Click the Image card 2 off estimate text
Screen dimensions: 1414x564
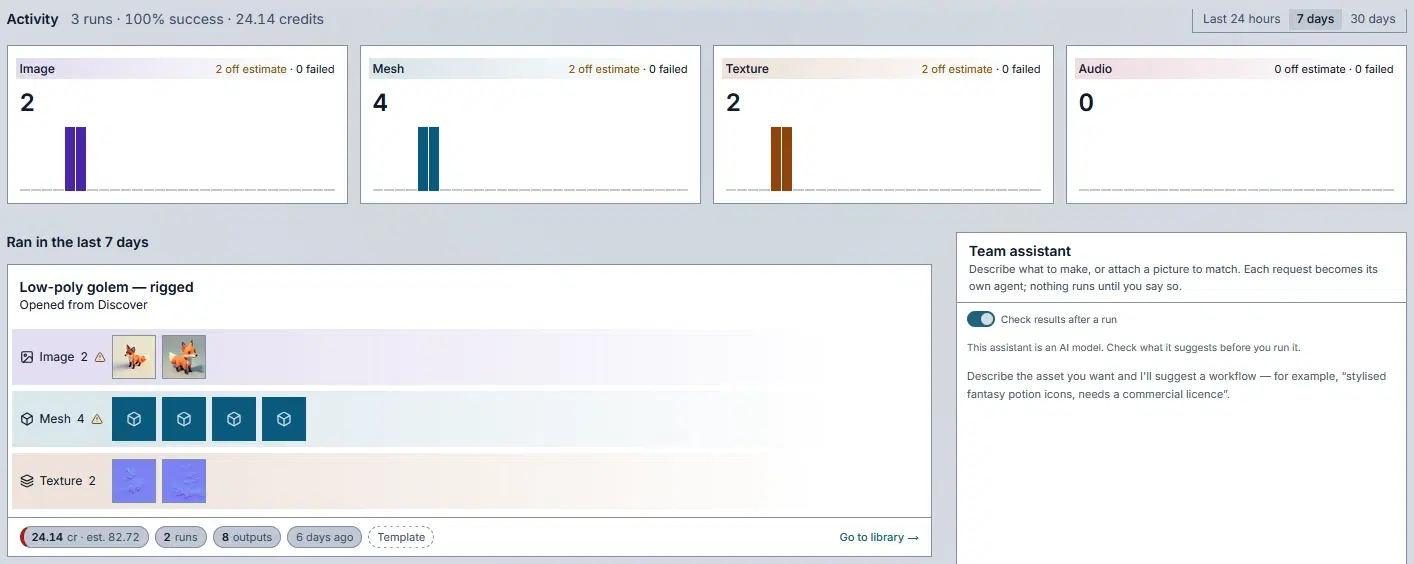pos(251,69)
